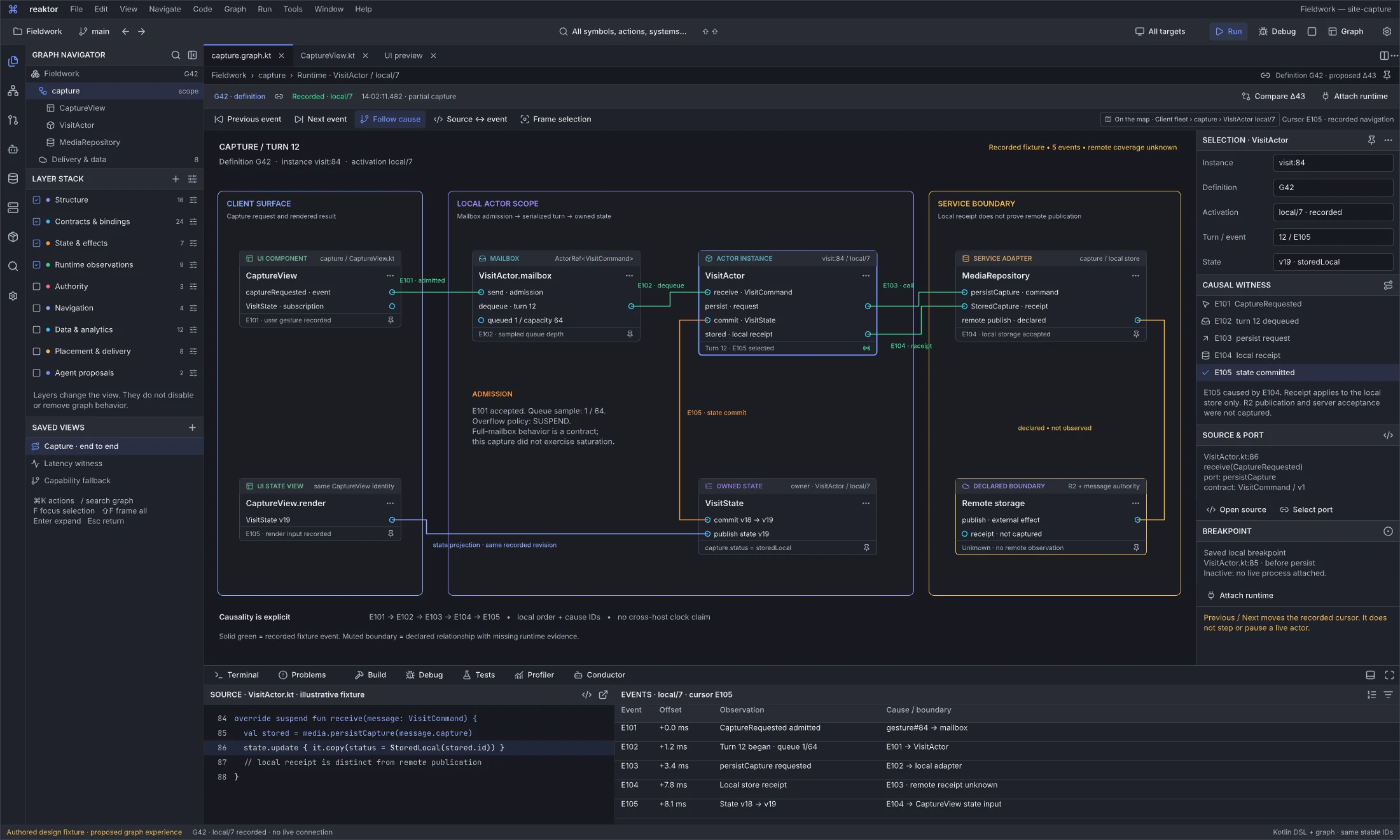
Task: Enable the Navigation layer checkbox
Action: pyautogui.click(x=36, y=308)
